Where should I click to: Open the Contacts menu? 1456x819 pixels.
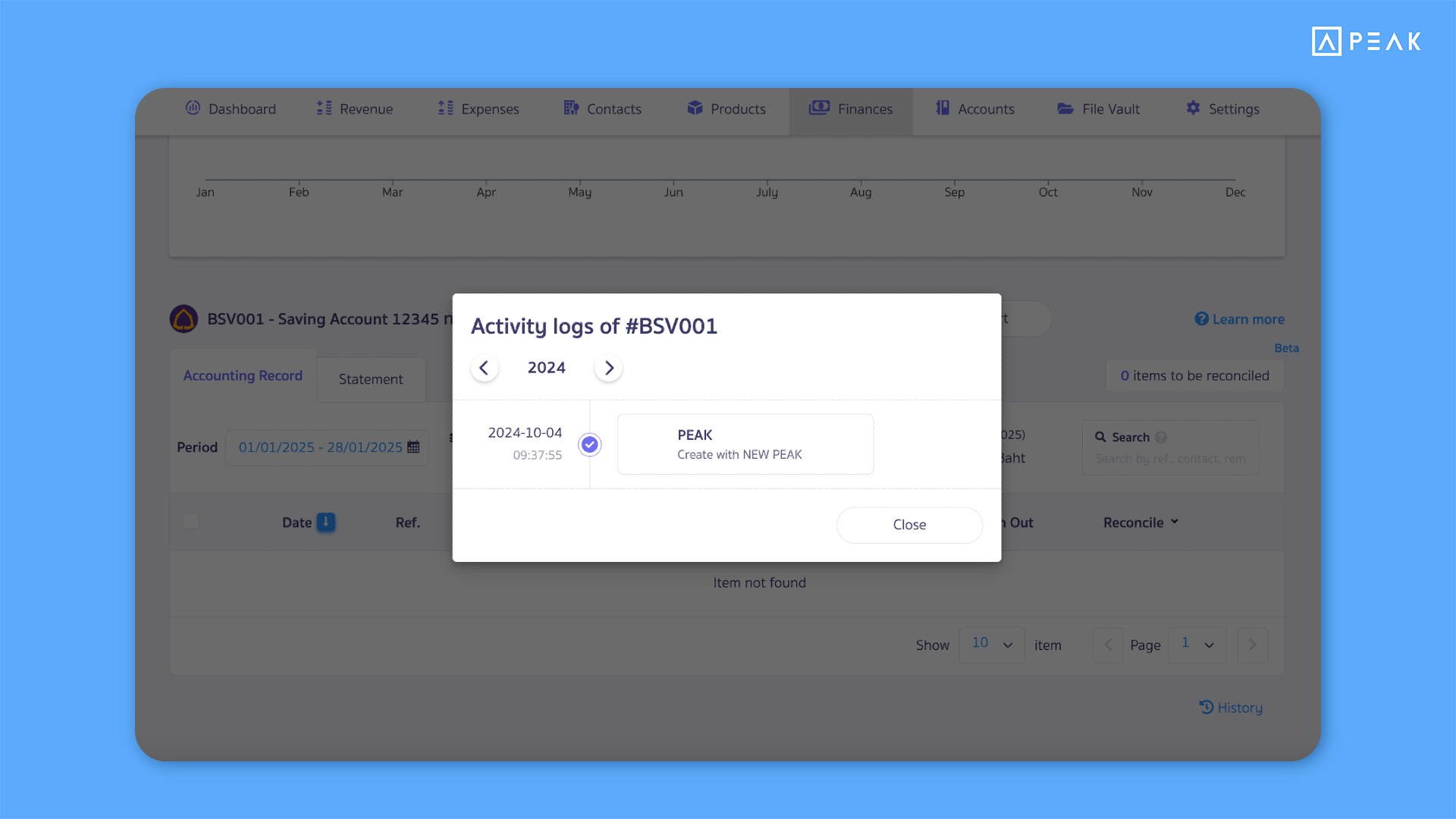pos(603,109)
